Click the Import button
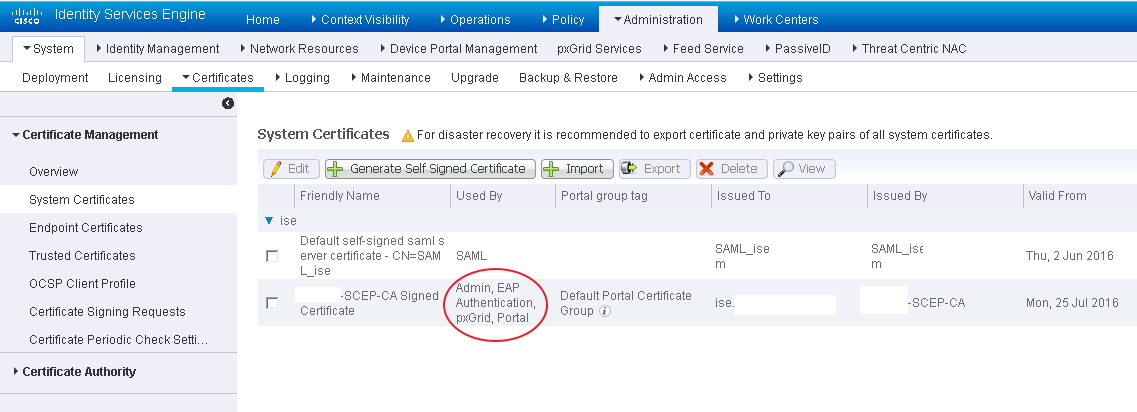This screenshot has width=1137, height=412. pyautogui.click(x=577, y=169)
